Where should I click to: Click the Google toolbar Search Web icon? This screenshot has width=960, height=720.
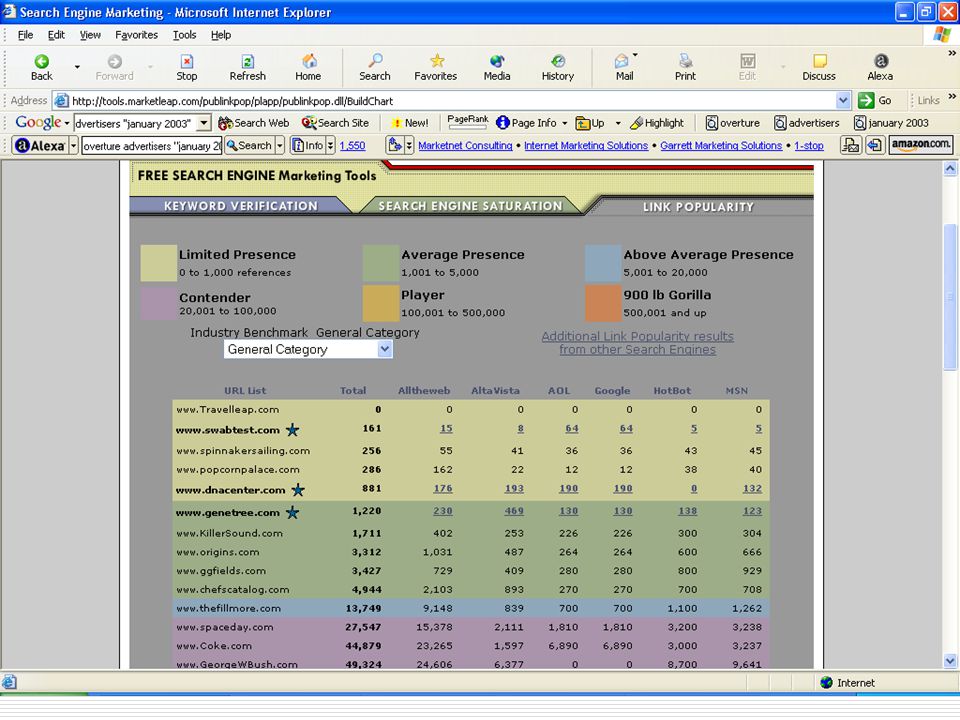225,123
